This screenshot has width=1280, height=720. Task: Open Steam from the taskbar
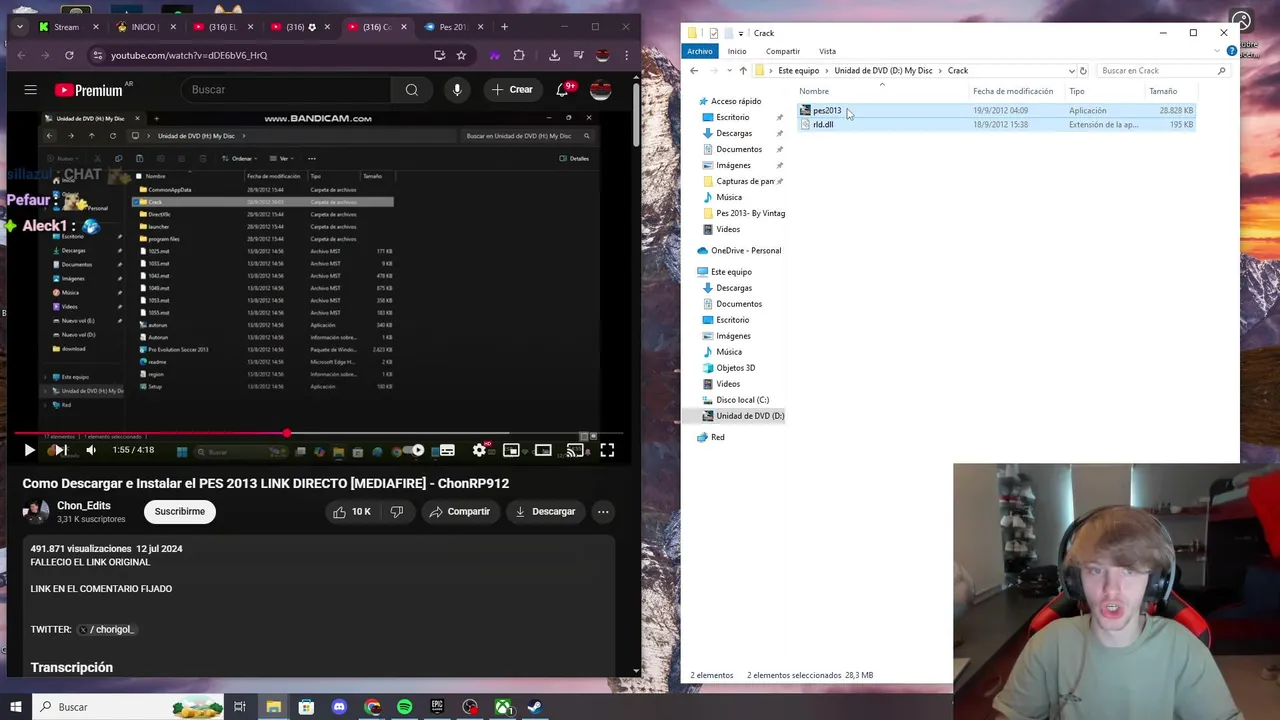click(x=535, y=707)
